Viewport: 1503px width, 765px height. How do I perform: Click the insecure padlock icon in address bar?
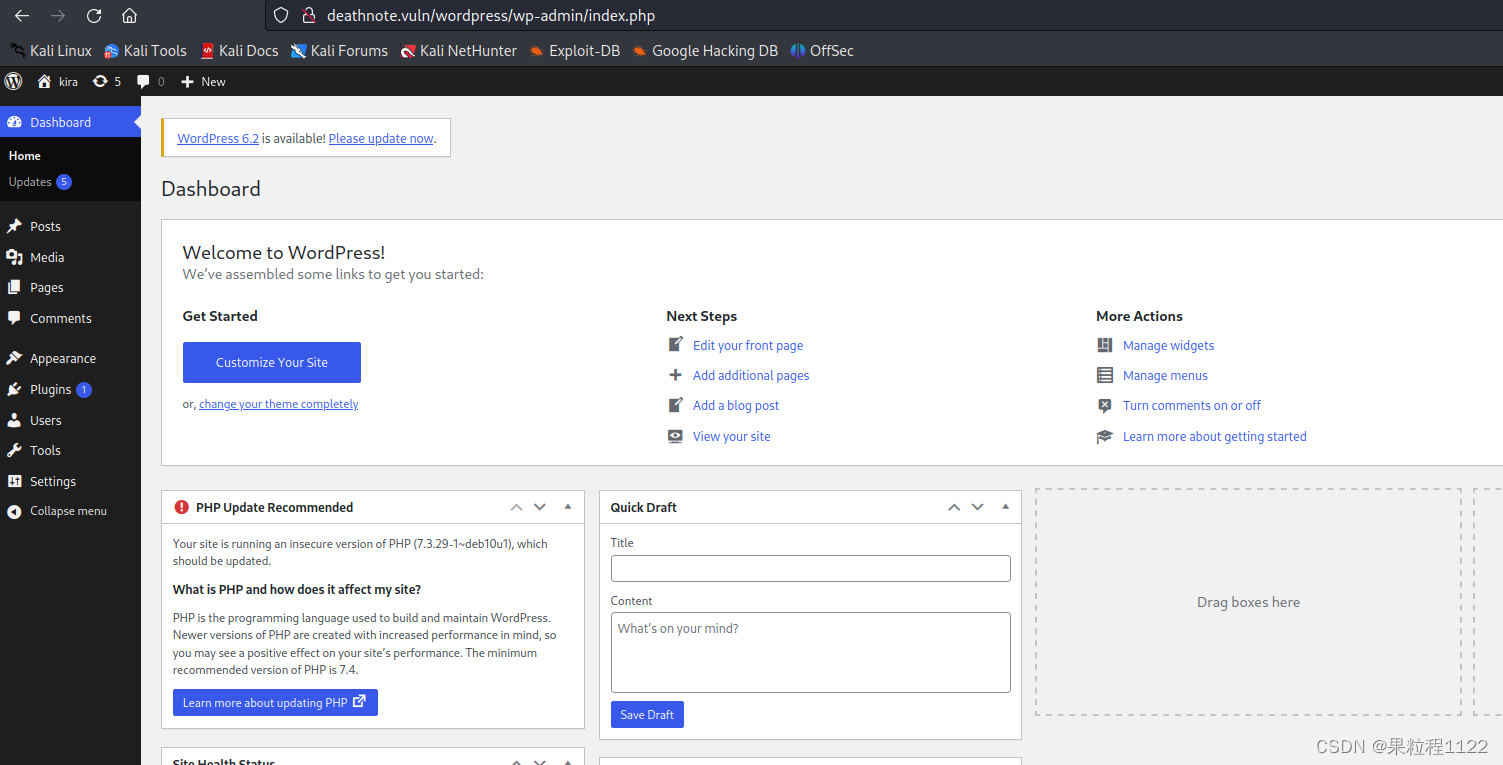308,15
